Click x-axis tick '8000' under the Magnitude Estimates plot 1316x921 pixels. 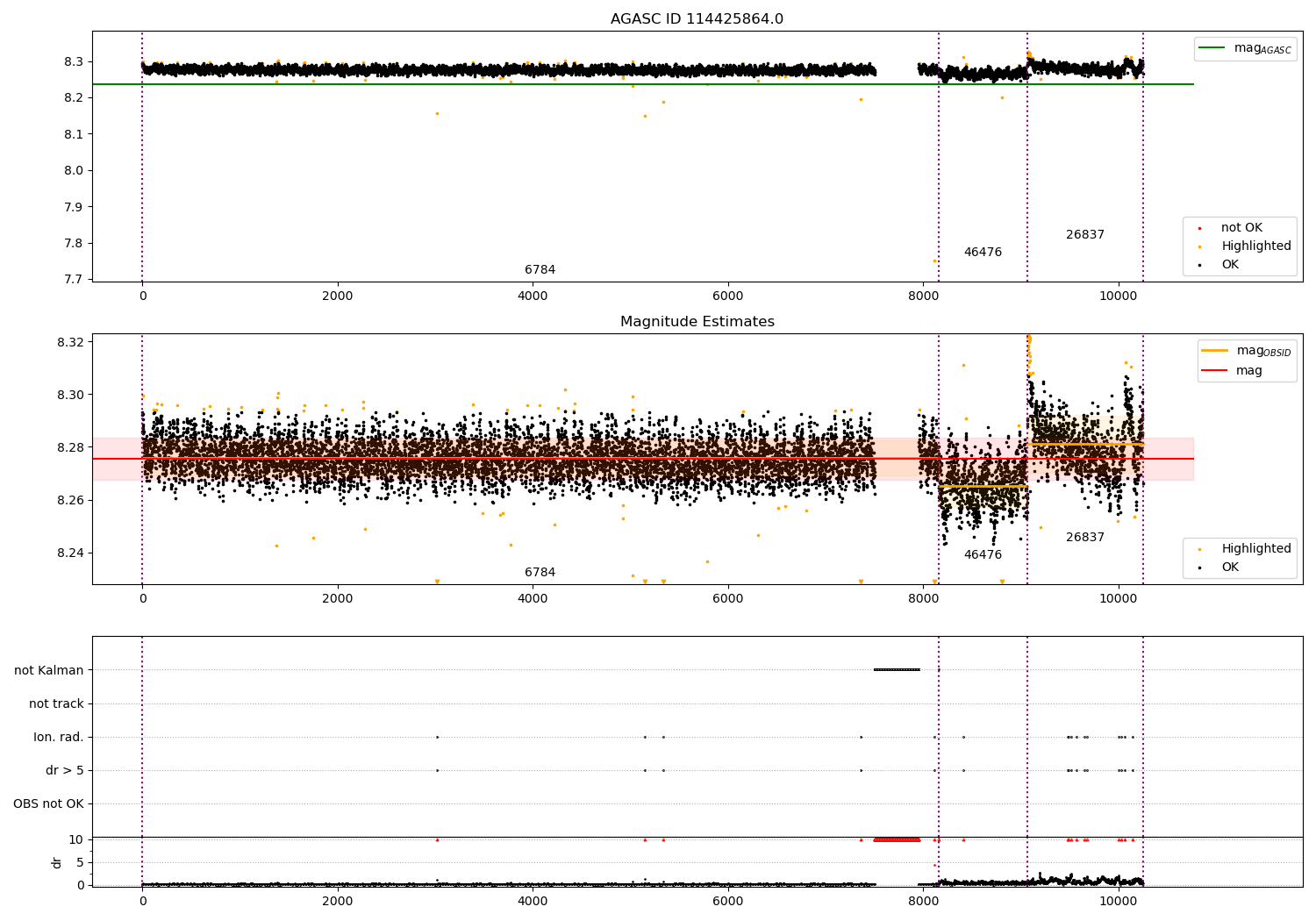(923, 599)
